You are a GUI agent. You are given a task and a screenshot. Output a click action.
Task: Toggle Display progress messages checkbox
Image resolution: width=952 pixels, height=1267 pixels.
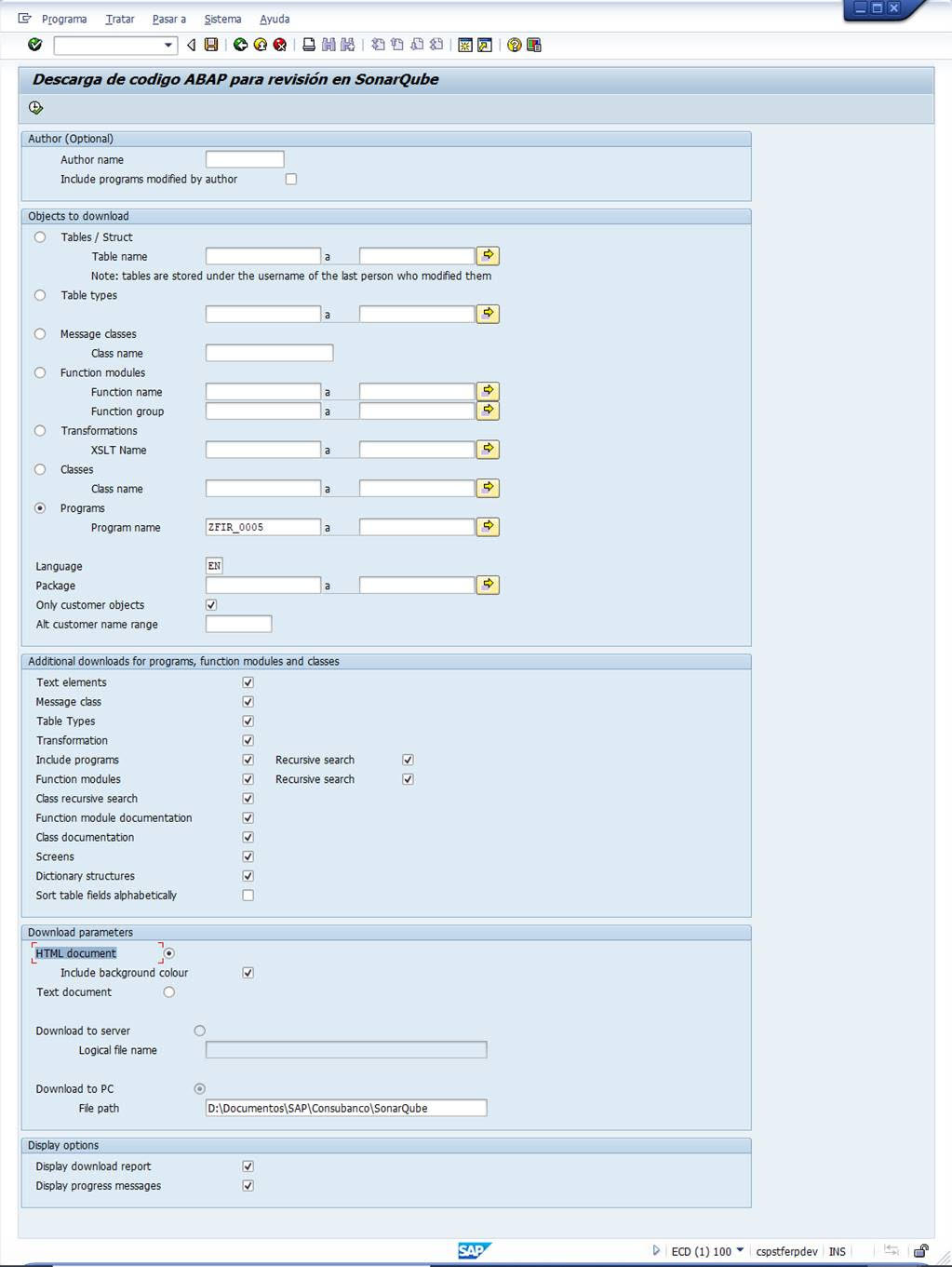248,1186
